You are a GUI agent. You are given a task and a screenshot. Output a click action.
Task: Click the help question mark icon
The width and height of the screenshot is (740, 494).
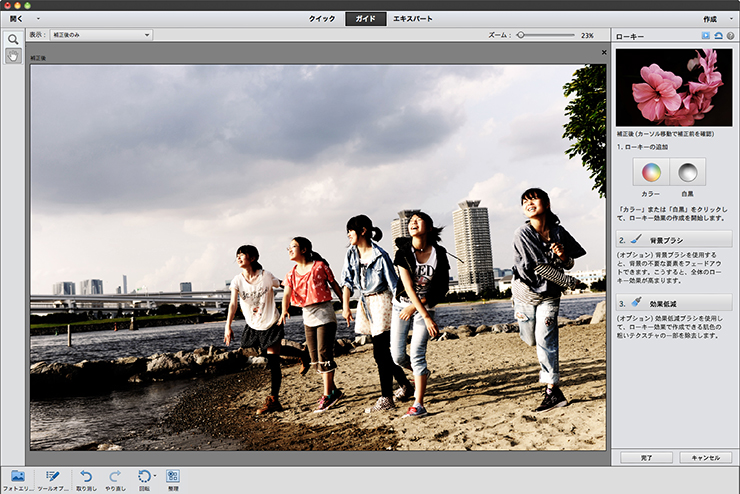point(731,35)
